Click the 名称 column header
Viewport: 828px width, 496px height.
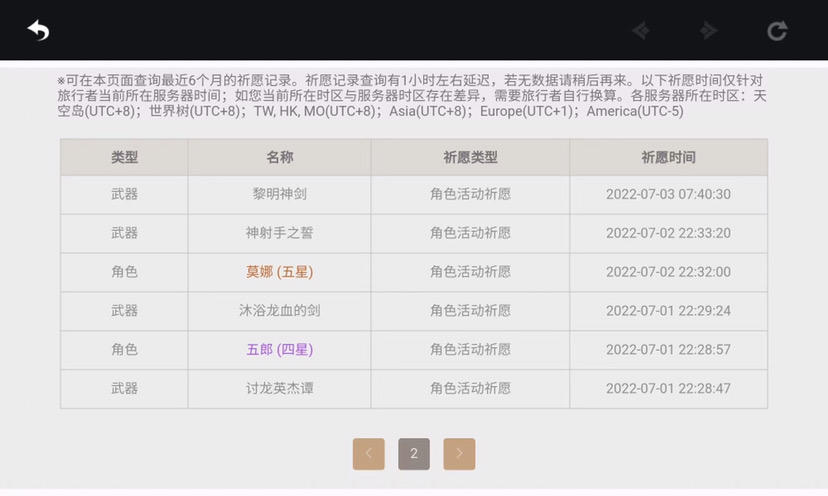pyautogui.click(x=279, y=157)
